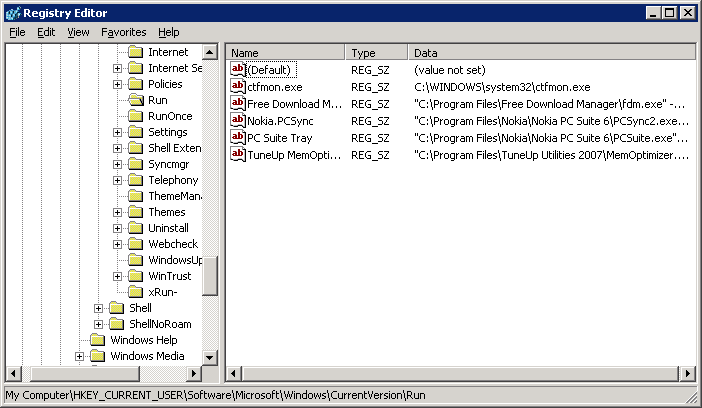Click the Webcheck folder icon

point(135,244)
